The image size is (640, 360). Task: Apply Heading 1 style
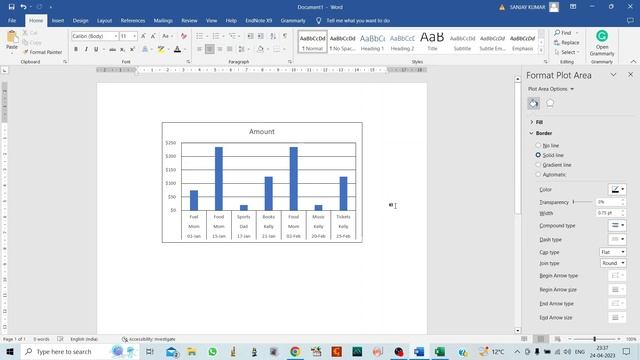coord(372,42)
